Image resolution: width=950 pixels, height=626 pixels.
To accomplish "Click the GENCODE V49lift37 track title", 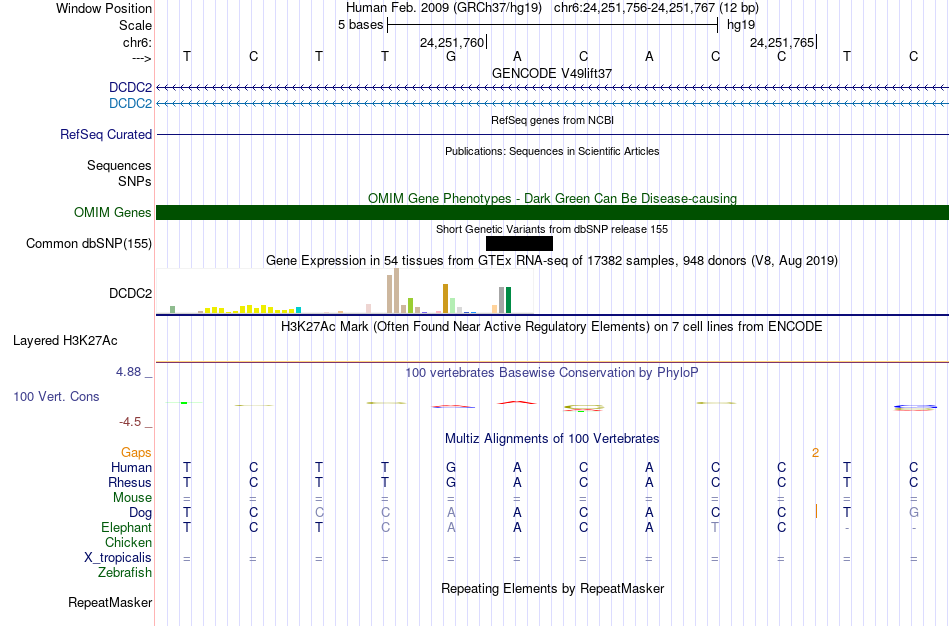I will tap(552, 73).
